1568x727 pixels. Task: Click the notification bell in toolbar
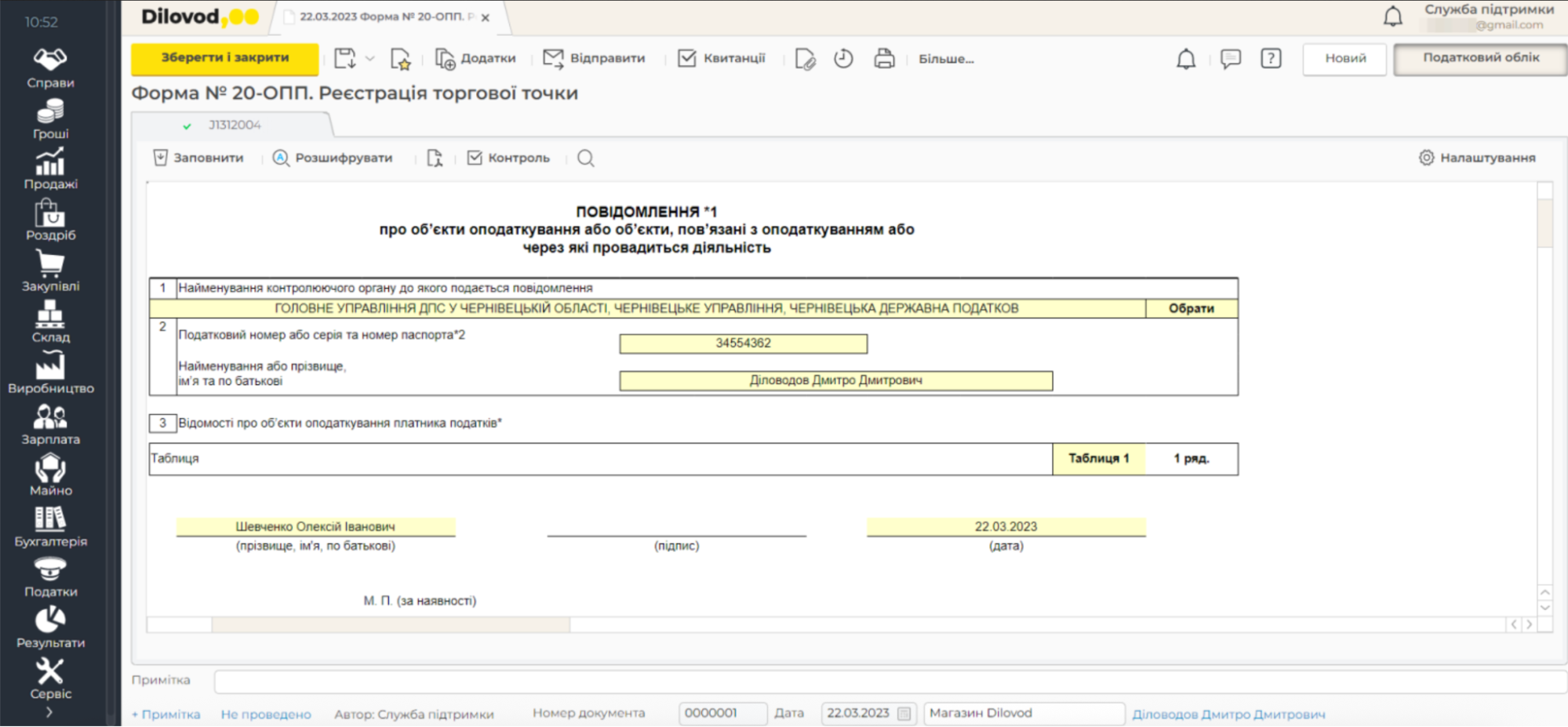click(x=1185, y=59)
